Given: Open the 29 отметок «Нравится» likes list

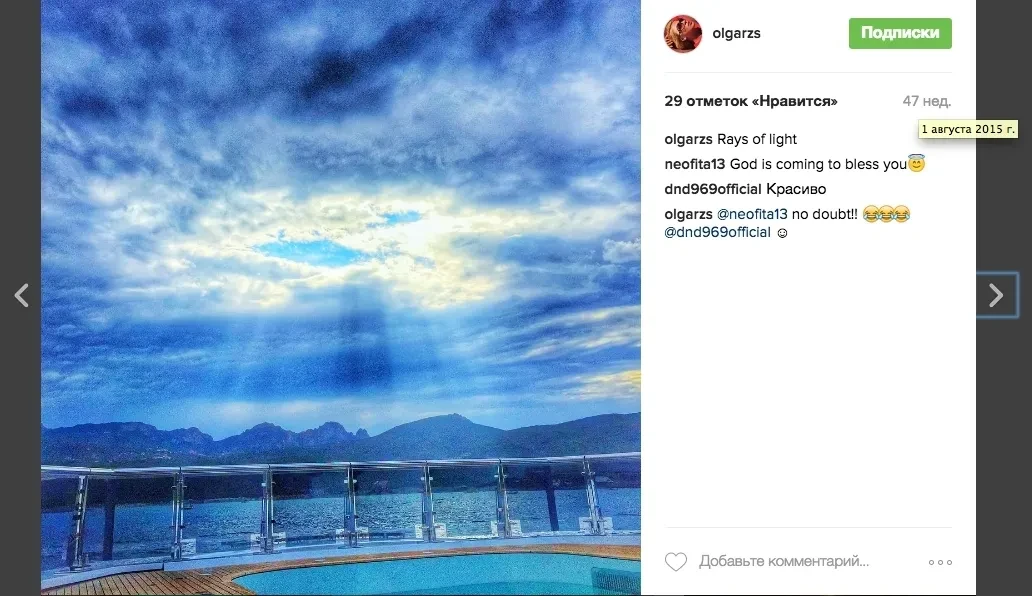Looking at the screenshot, I should [x=751, y=101].
